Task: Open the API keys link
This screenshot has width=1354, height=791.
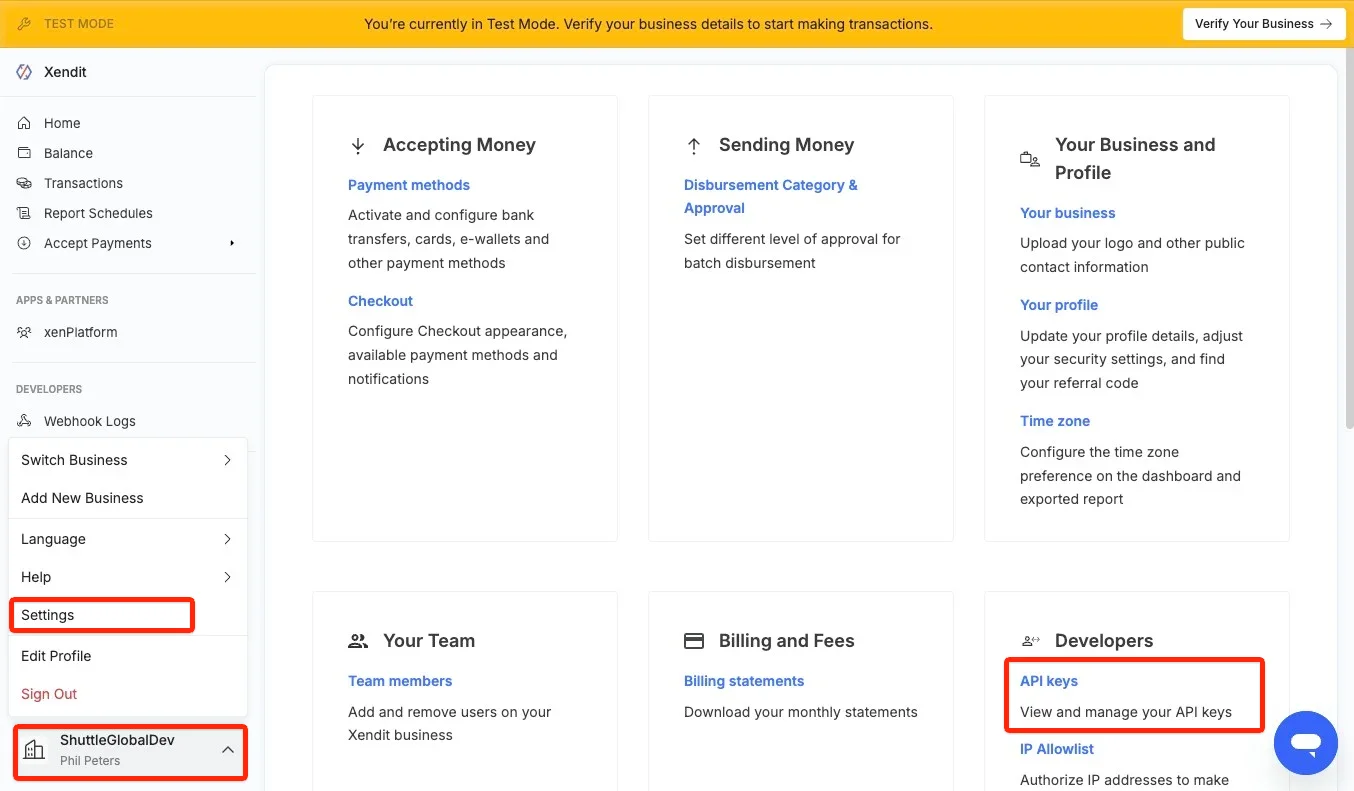Action: coord(1049,681)
